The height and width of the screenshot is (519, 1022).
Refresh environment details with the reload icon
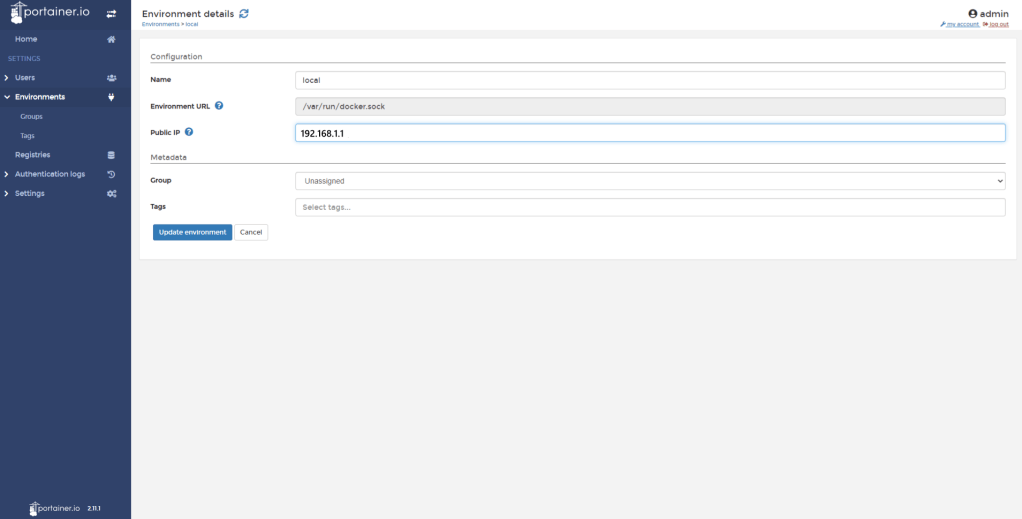tap(244, 13)
